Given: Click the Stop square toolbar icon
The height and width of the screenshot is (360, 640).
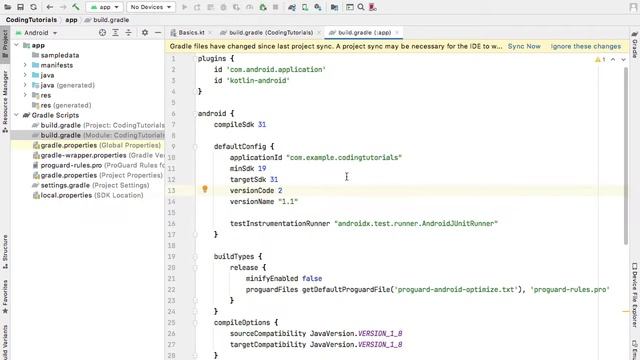Looking at the screenshot, I should (276, 7).
